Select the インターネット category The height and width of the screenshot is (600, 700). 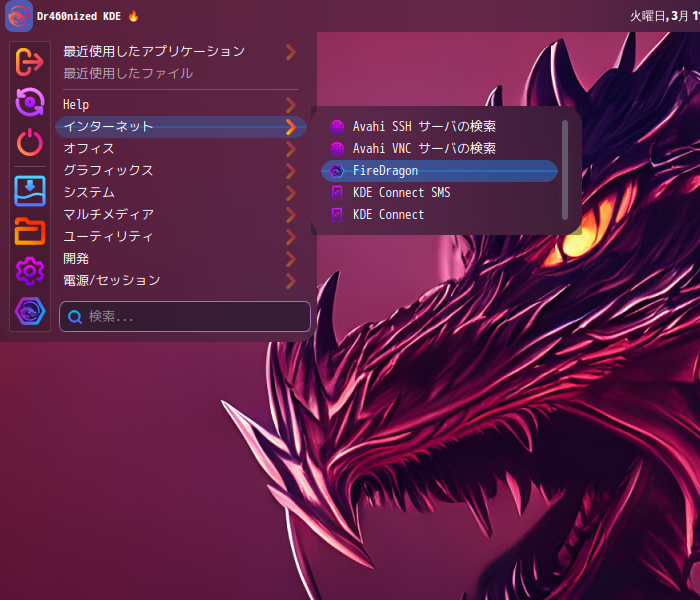click(180, 127)
